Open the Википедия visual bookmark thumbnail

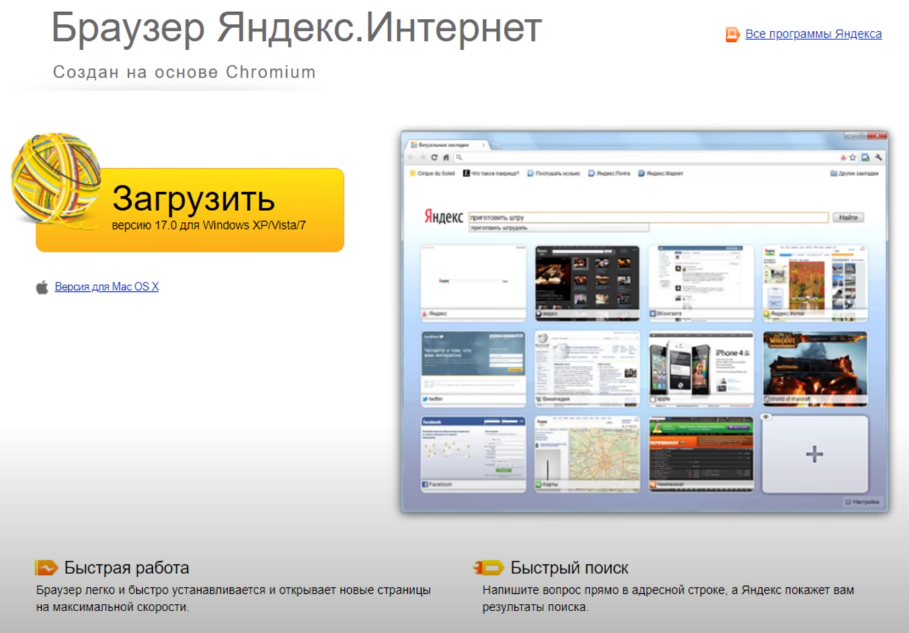click(587, 368)
